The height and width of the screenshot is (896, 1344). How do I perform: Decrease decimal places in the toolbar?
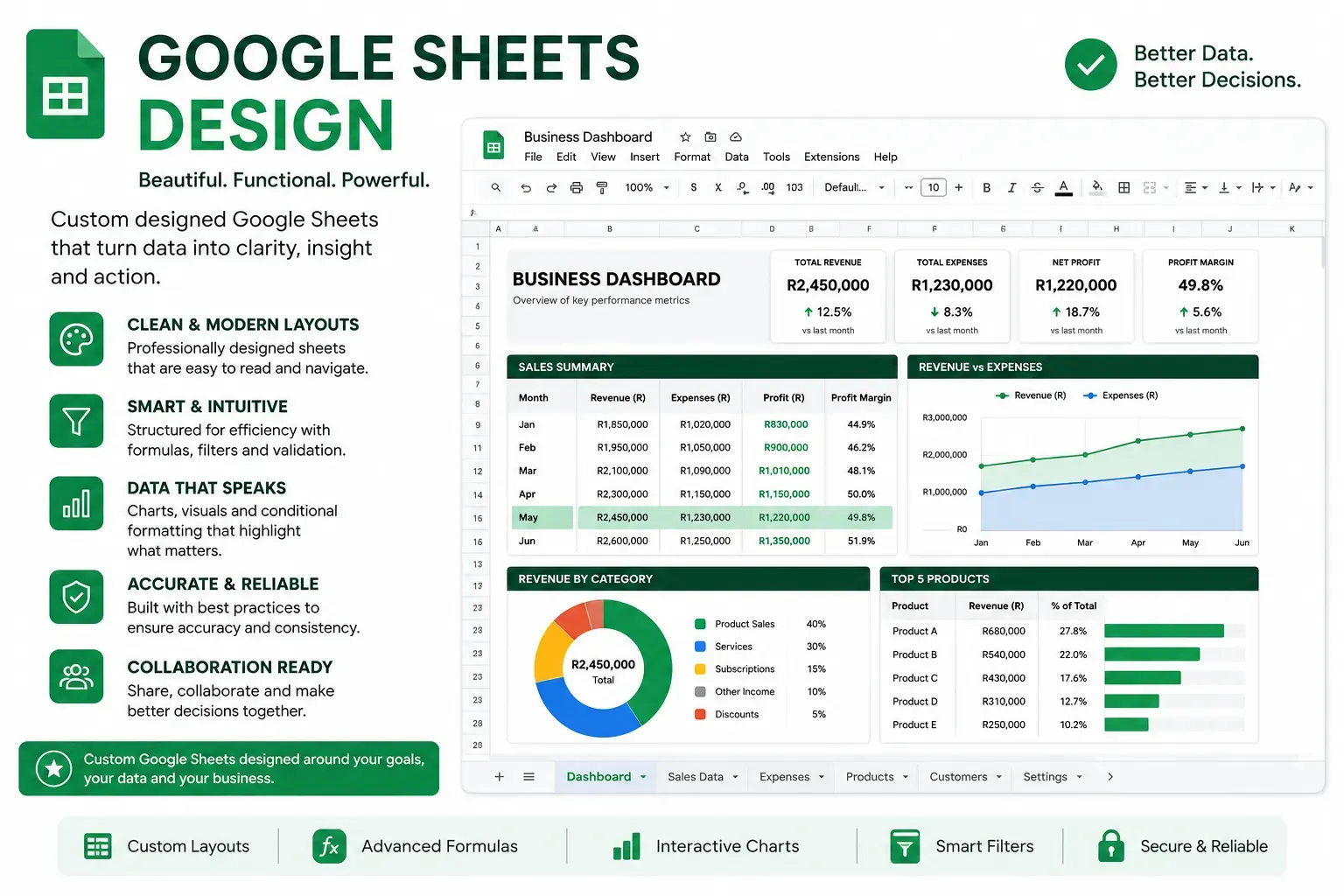(742, 187)
